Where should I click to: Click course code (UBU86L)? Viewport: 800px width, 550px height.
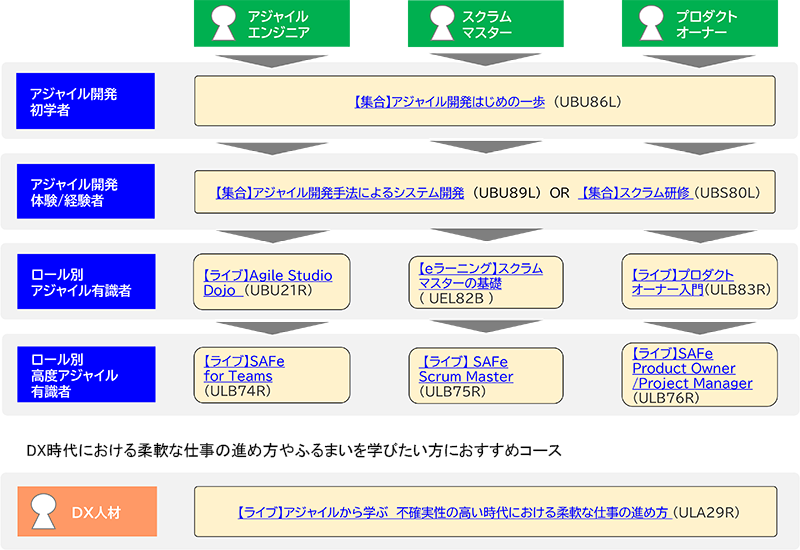pyautogui.click(x=587, y=102)
